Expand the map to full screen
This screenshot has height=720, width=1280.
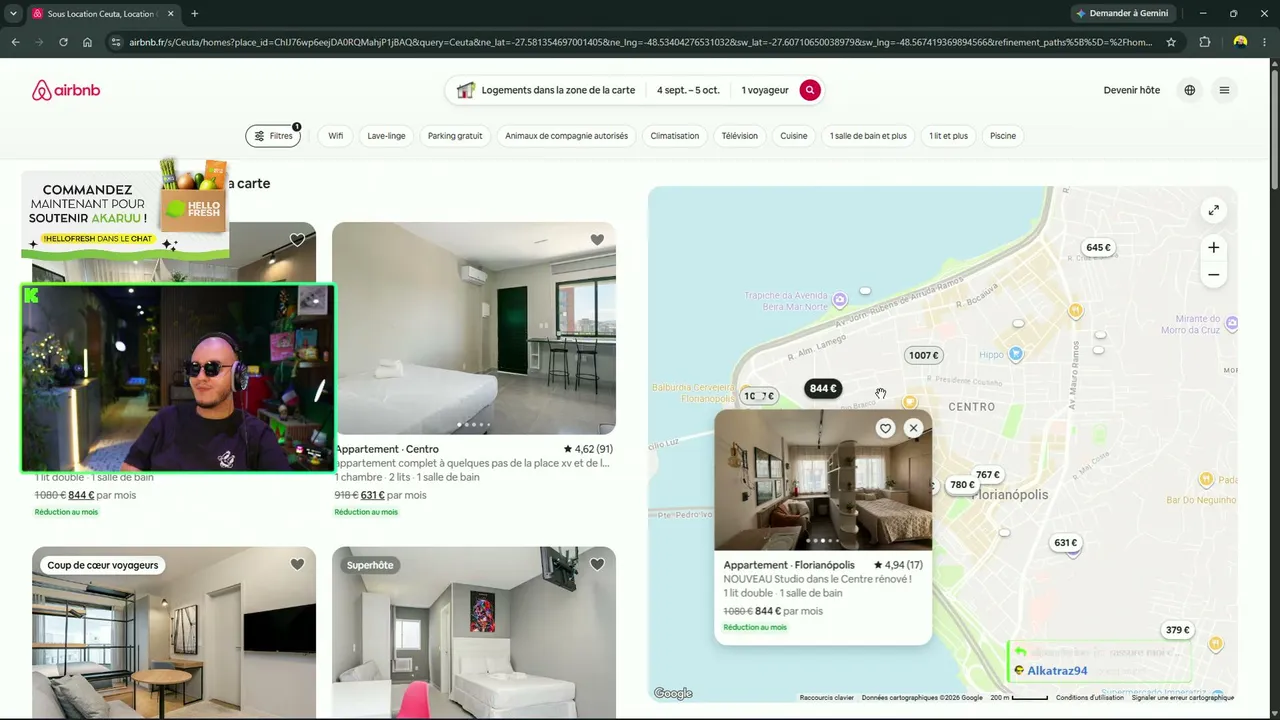click(x=1213, y=210)
